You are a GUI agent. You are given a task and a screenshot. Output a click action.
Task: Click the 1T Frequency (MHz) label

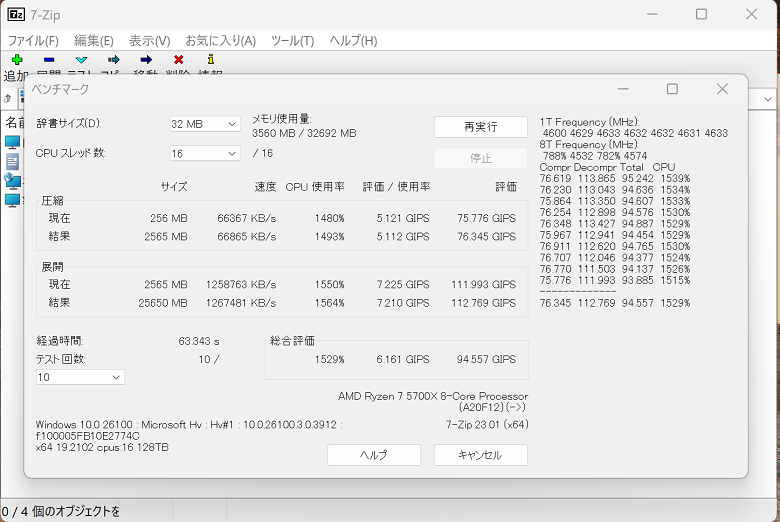coord(589,122)
